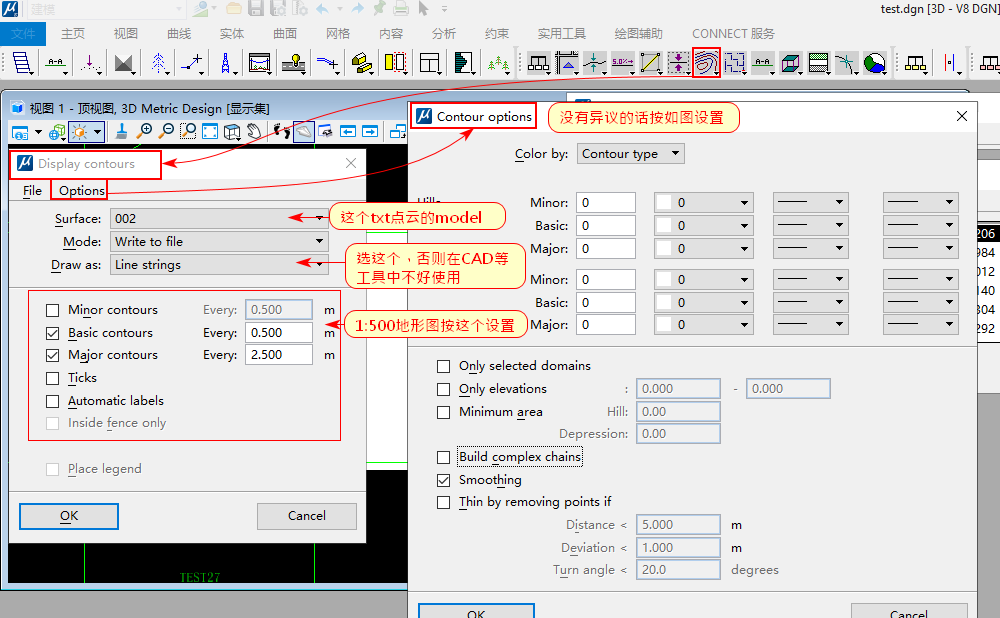Select the colored sphere pie icon
1000x618 pixels.
point(874,63)
